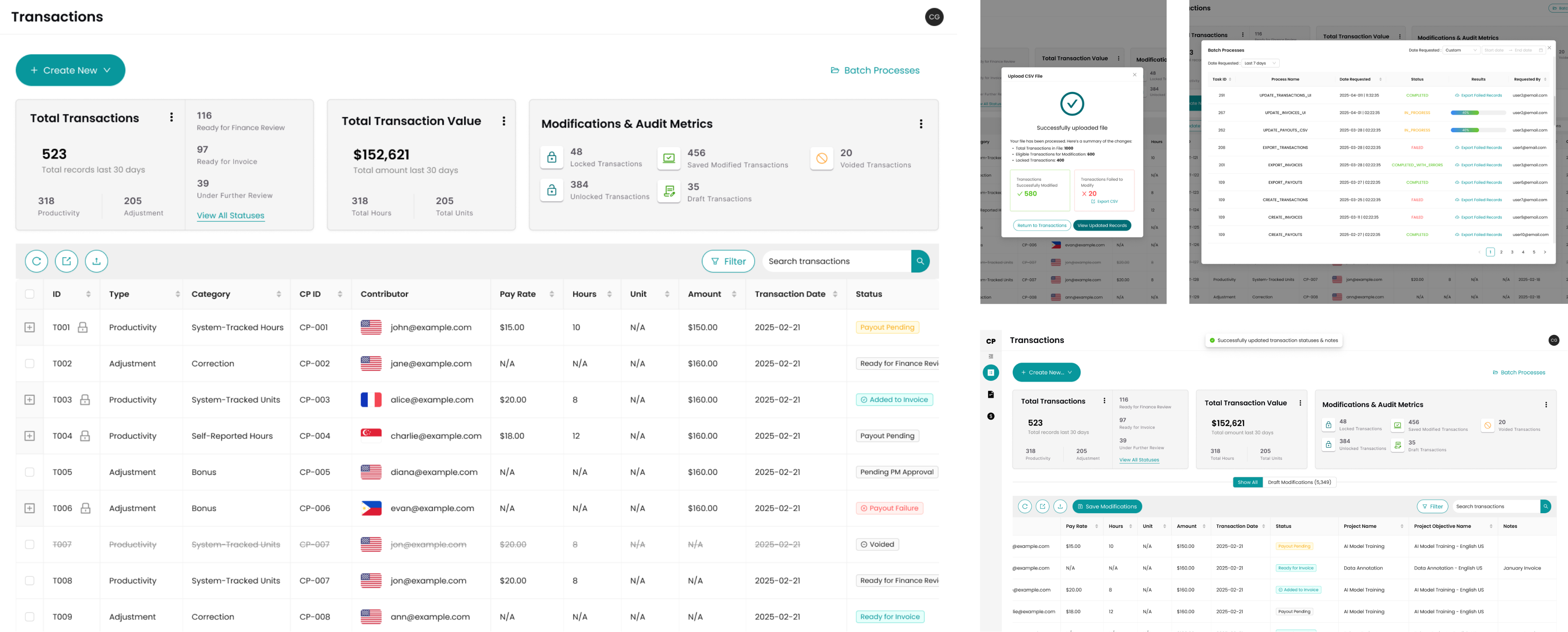The width and height of the screenshot is (1568, 632).
Task: Click lock icon beside T006
Action: point(86,508)
